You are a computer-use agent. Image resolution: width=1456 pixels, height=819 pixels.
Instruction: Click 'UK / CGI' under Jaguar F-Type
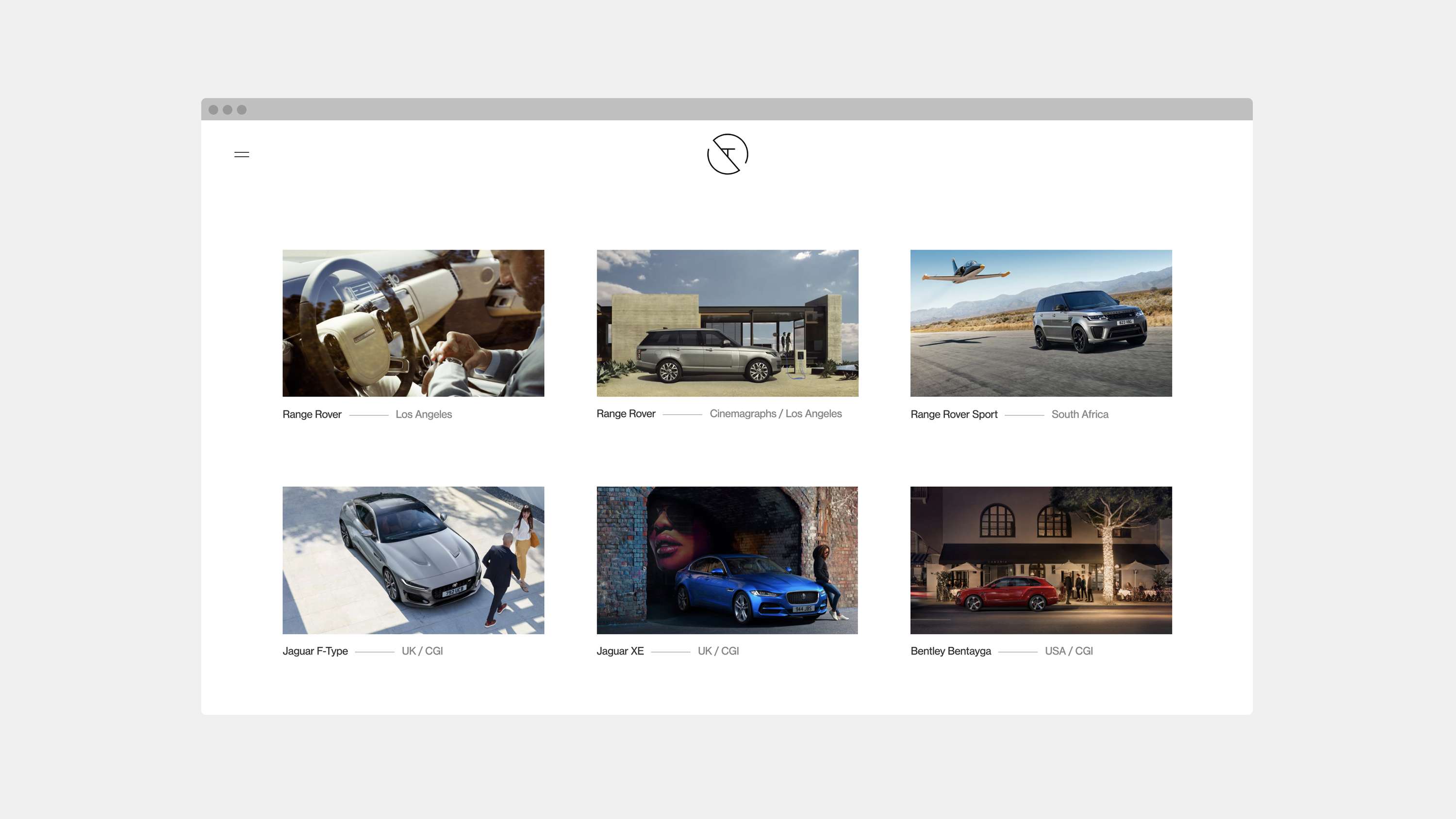coord(422,651)
